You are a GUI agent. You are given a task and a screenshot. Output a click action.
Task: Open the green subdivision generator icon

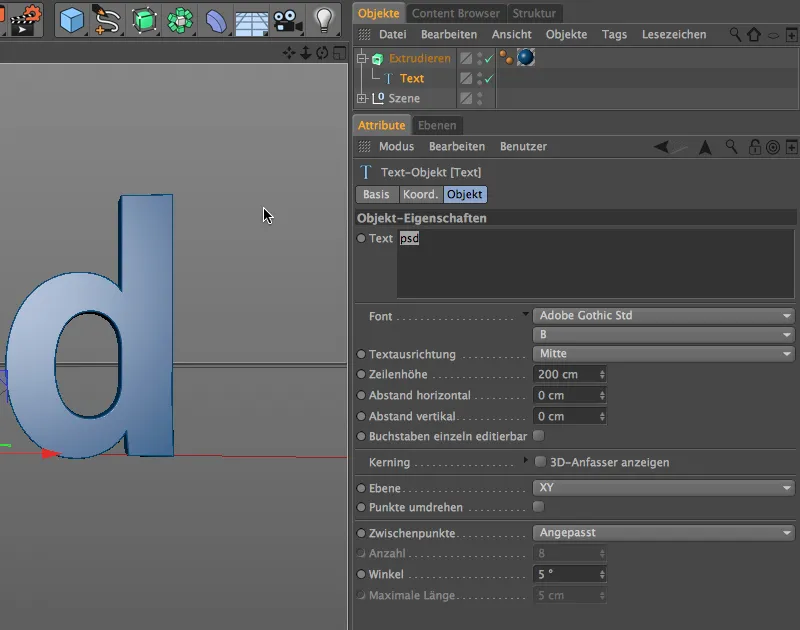[x=144, y=20]
